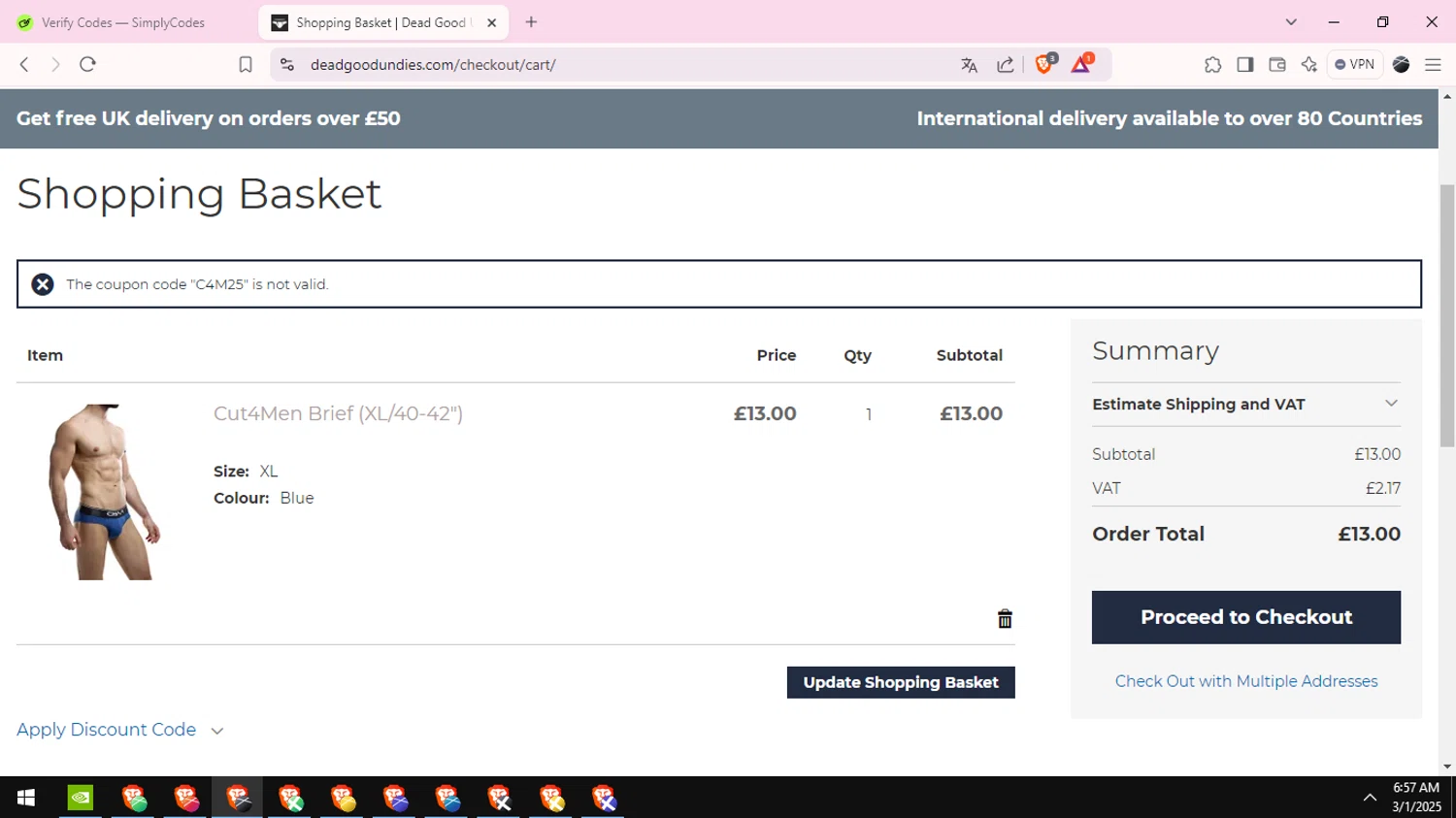The height and width of the screenshot is (818, 1456).
Task: Open a new browser tab
Action: pyautogui.click(x=531, y=22)
